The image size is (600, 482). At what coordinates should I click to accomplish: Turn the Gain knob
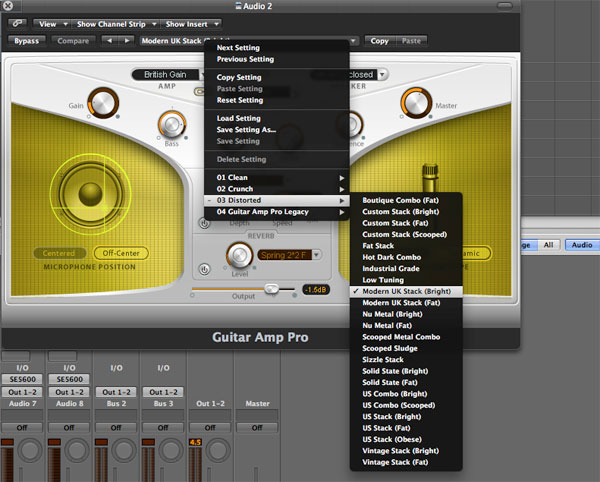[103, 103]
